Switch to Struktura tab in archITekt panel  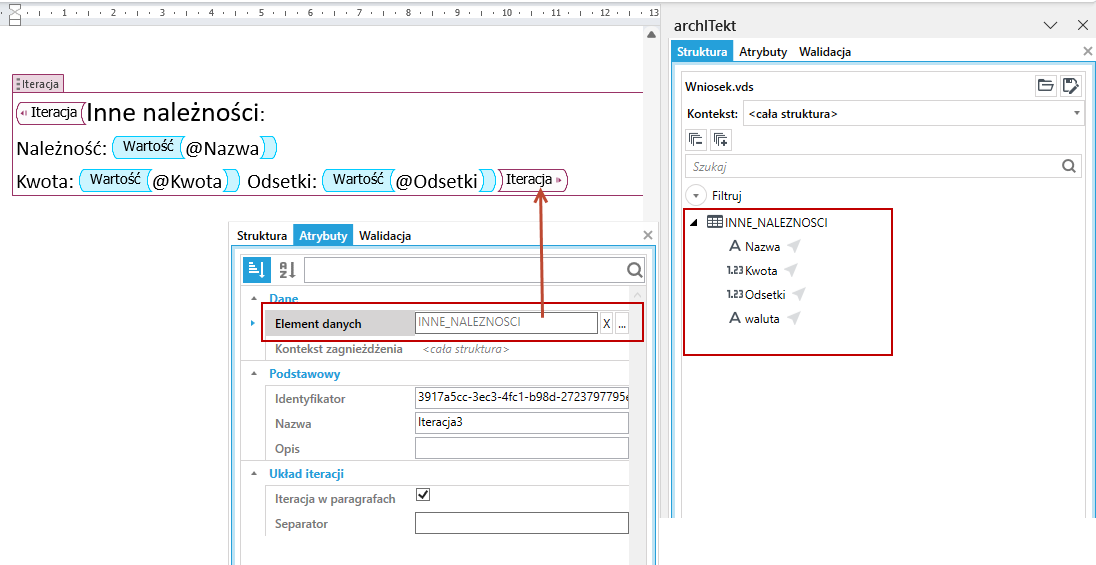coord(702,52)
